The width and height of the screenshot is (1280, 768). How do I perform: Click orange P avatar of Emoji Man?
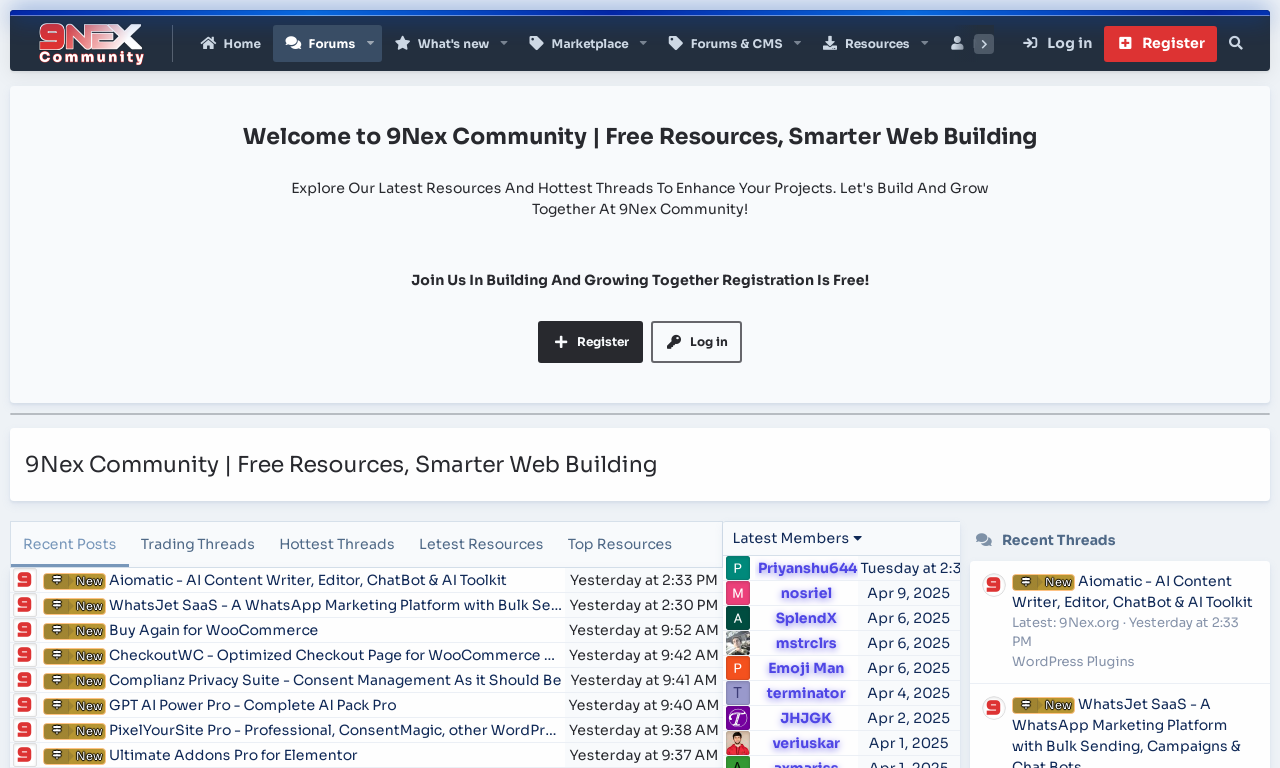click(x=738, y=668)
